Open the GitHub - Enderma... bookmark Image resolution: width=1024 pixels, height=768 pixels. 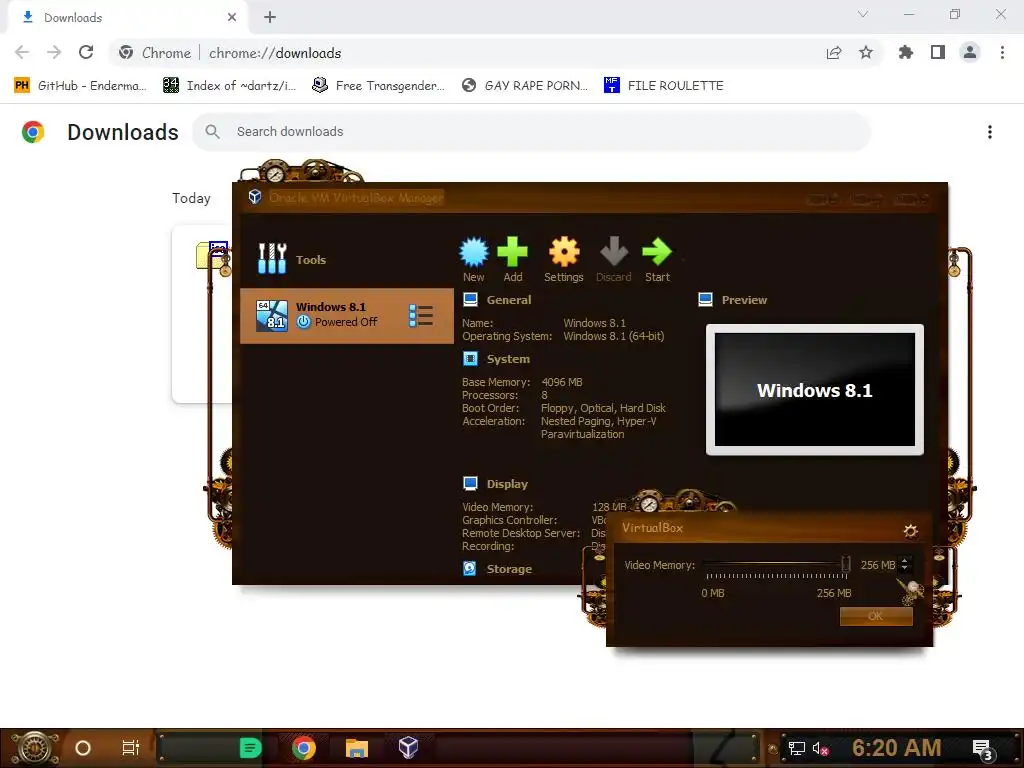[x=81, y=86]
